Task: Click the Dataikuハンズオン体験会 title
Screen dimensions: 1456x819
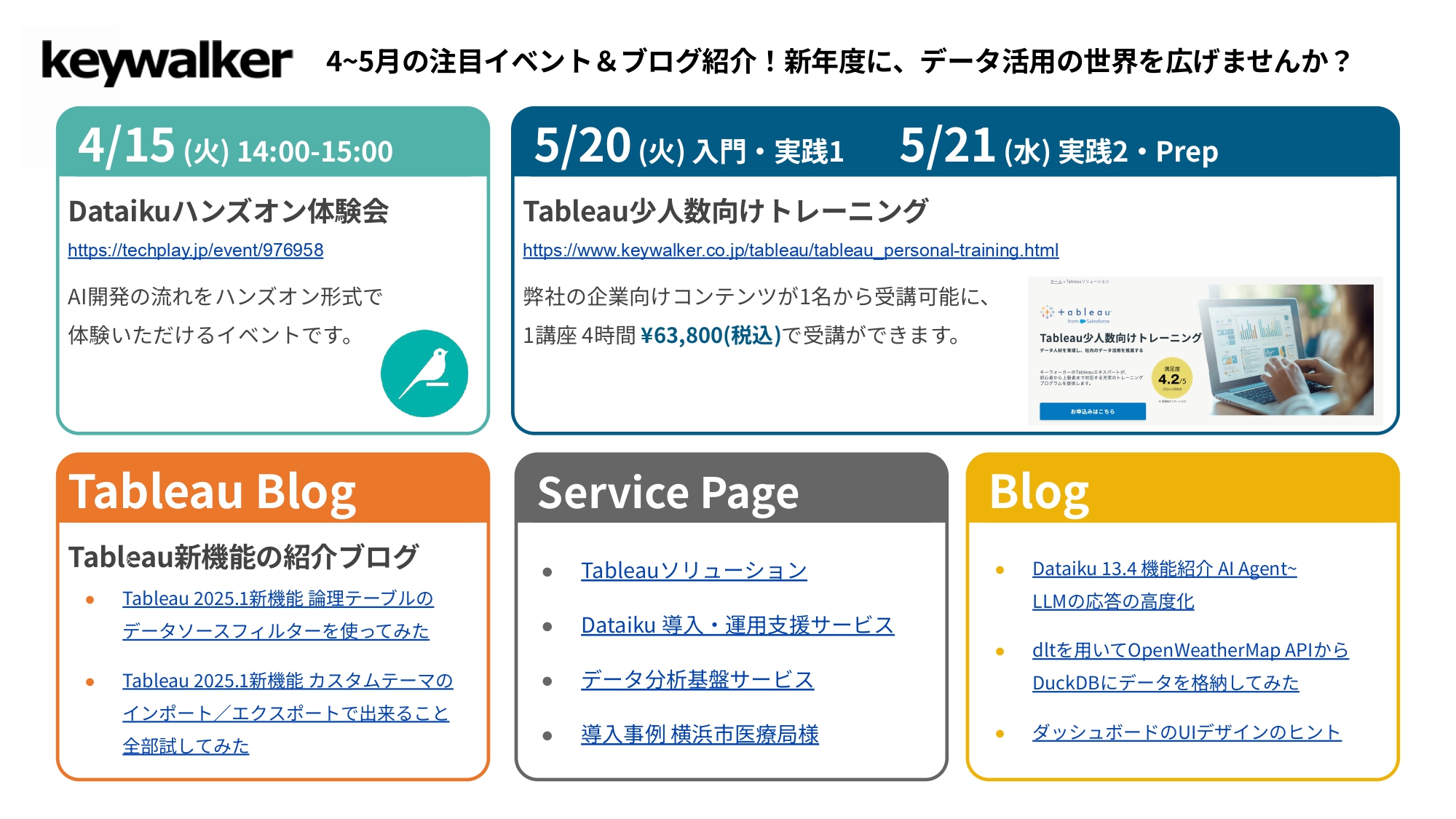Action: point(228,211)
